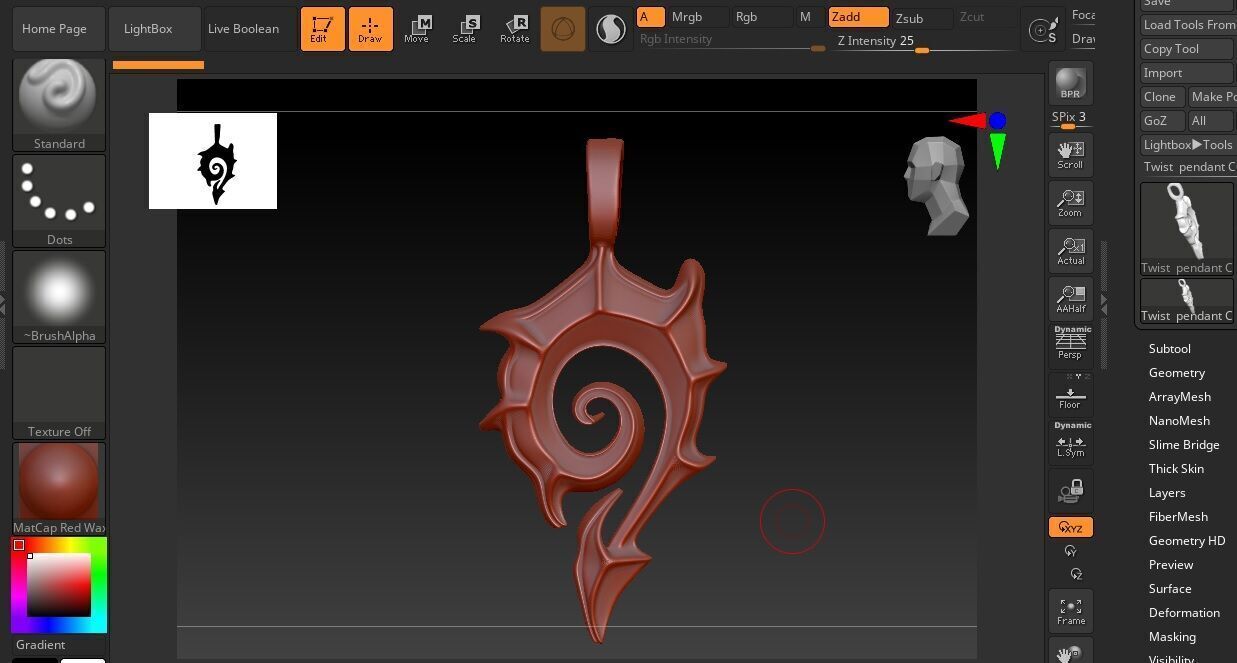Click Load Tools From button
1237x663 pixels.
1188,25
